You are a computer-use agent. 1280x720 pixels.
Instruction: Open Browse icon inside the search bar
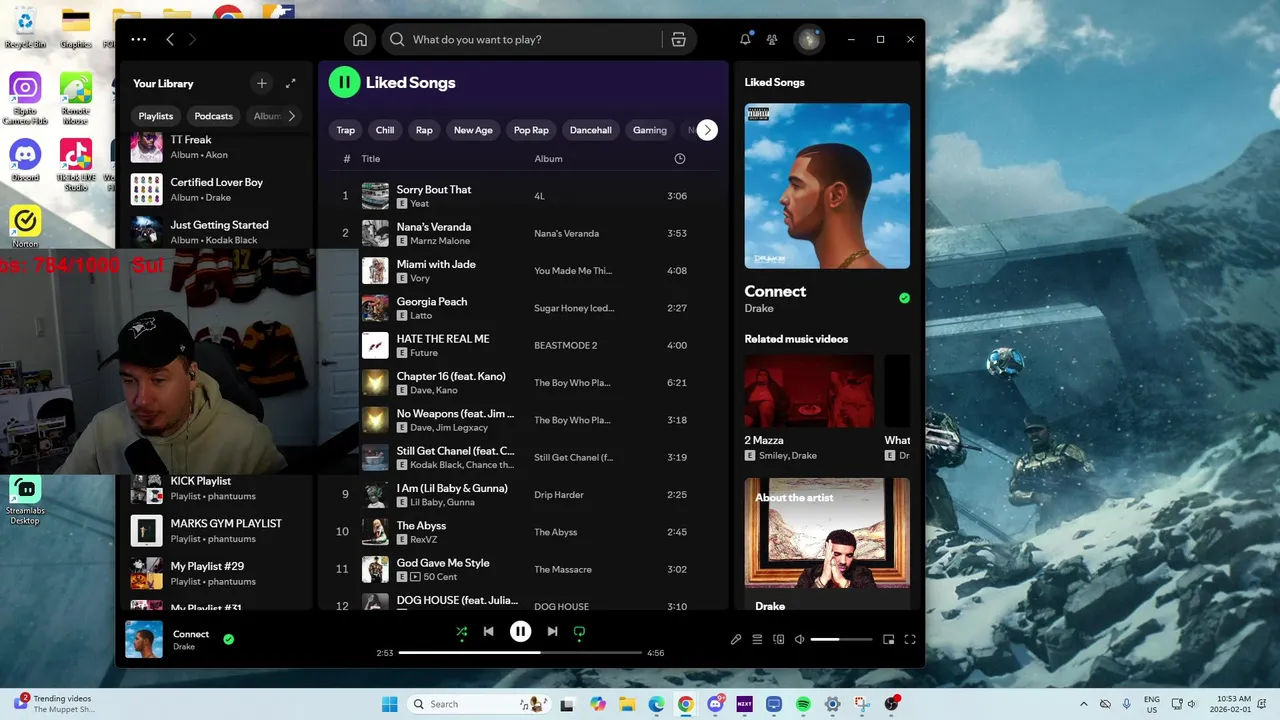click(678, 39)
